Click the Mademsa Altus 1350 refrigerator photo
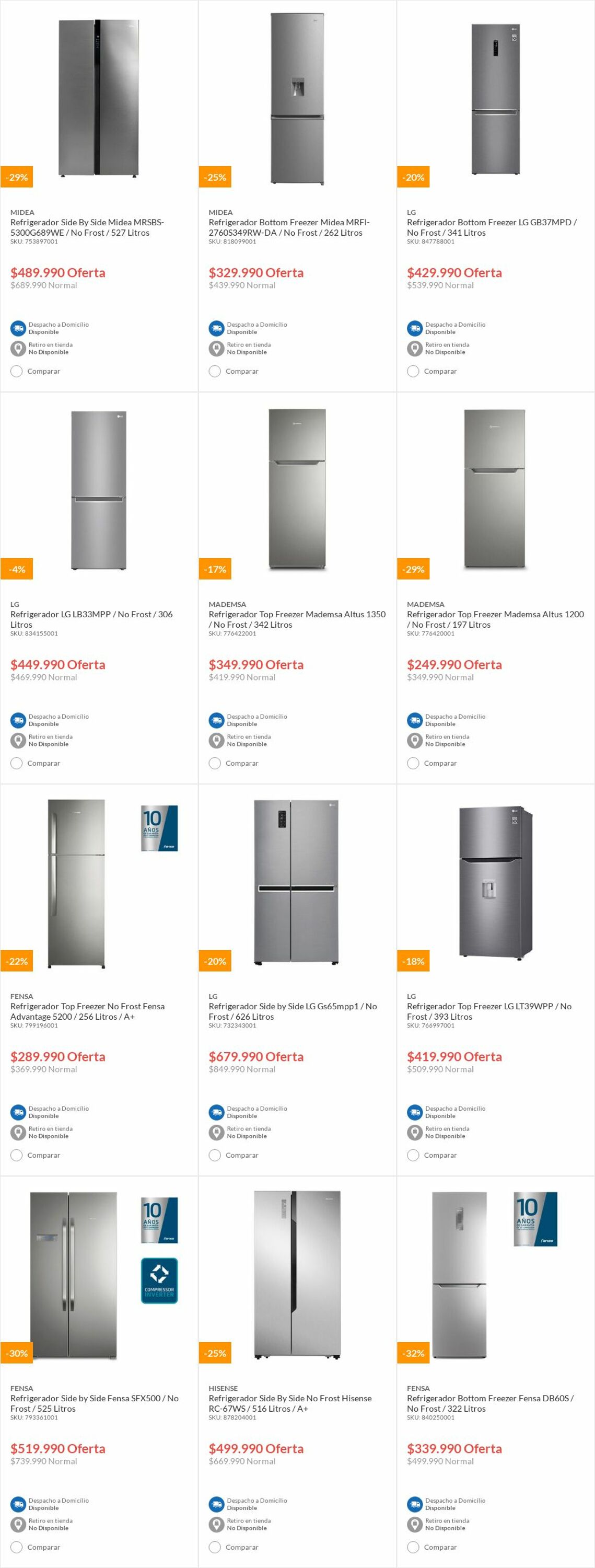This screenshot has width=595, height=1568. tap(298, 489)
